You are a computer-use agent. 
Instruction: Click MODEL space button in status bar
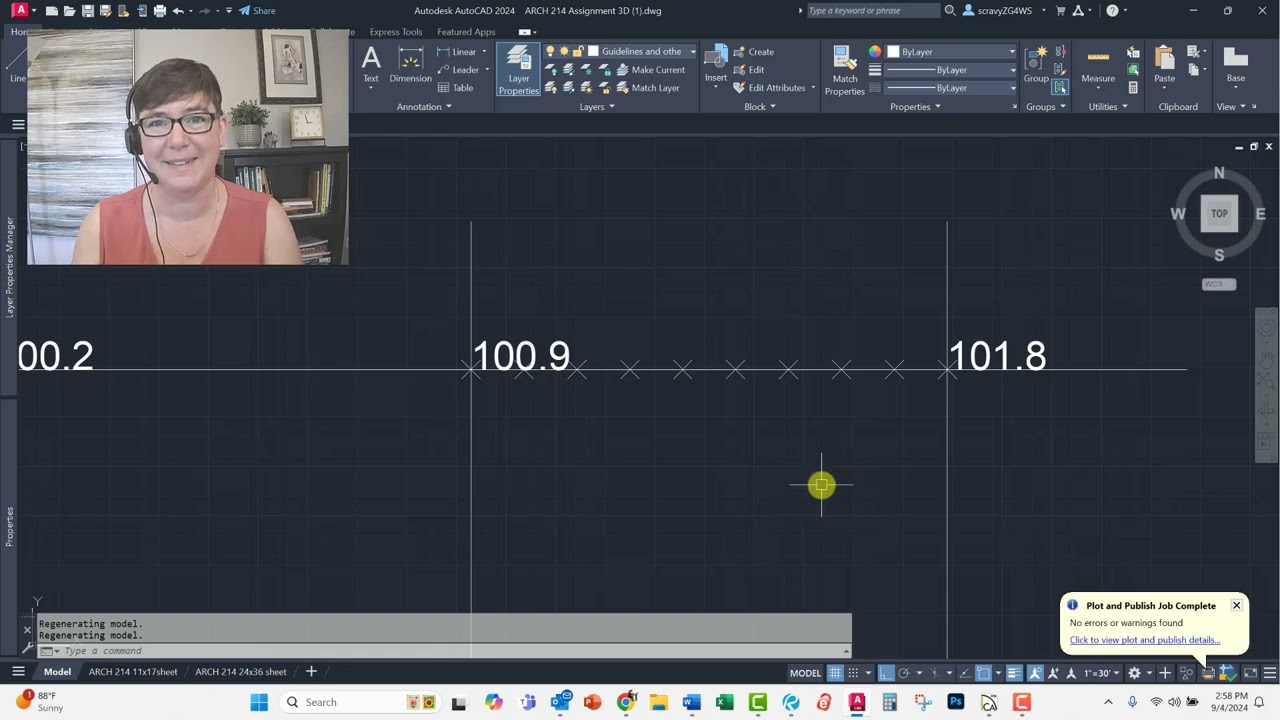[x=805, y=673]
